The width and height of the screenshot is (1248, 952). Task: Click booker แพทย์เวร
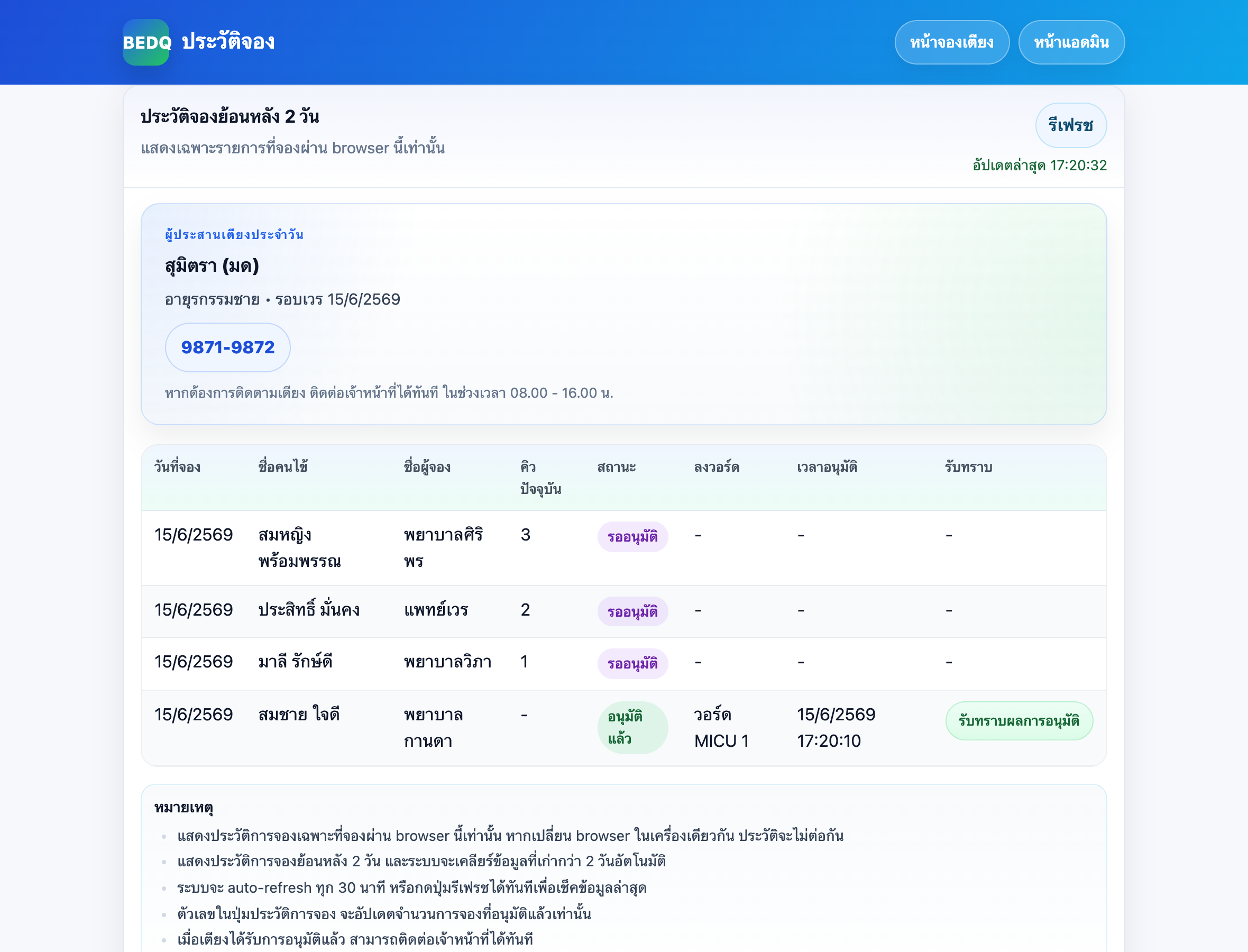[436, 610]
